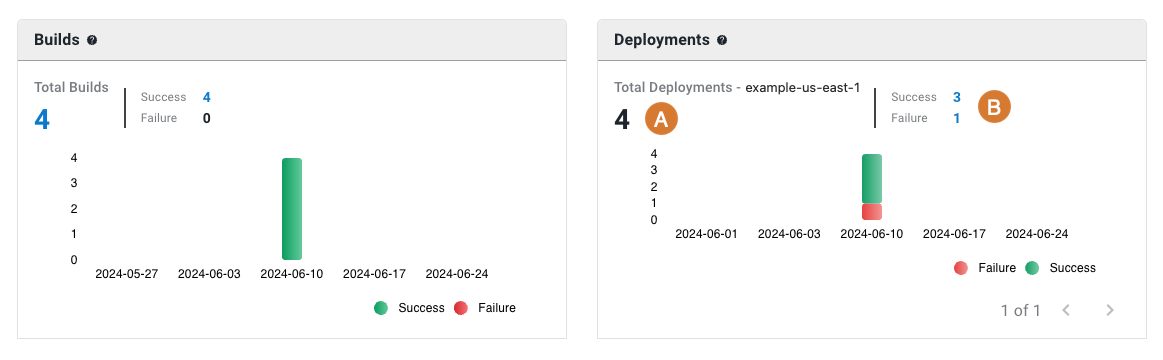Viewport: 1163px width, 360px height.
Task: Click Success text in Builds legend
Action: coord(421,308)
